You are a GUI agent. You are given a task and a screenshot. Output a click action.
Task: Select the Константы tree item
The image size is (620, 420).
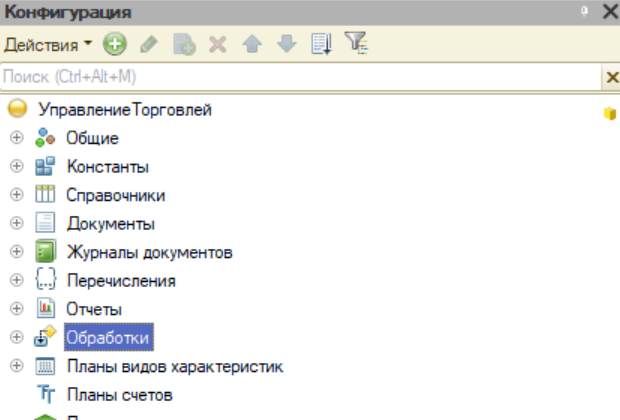tap(108, 166)
